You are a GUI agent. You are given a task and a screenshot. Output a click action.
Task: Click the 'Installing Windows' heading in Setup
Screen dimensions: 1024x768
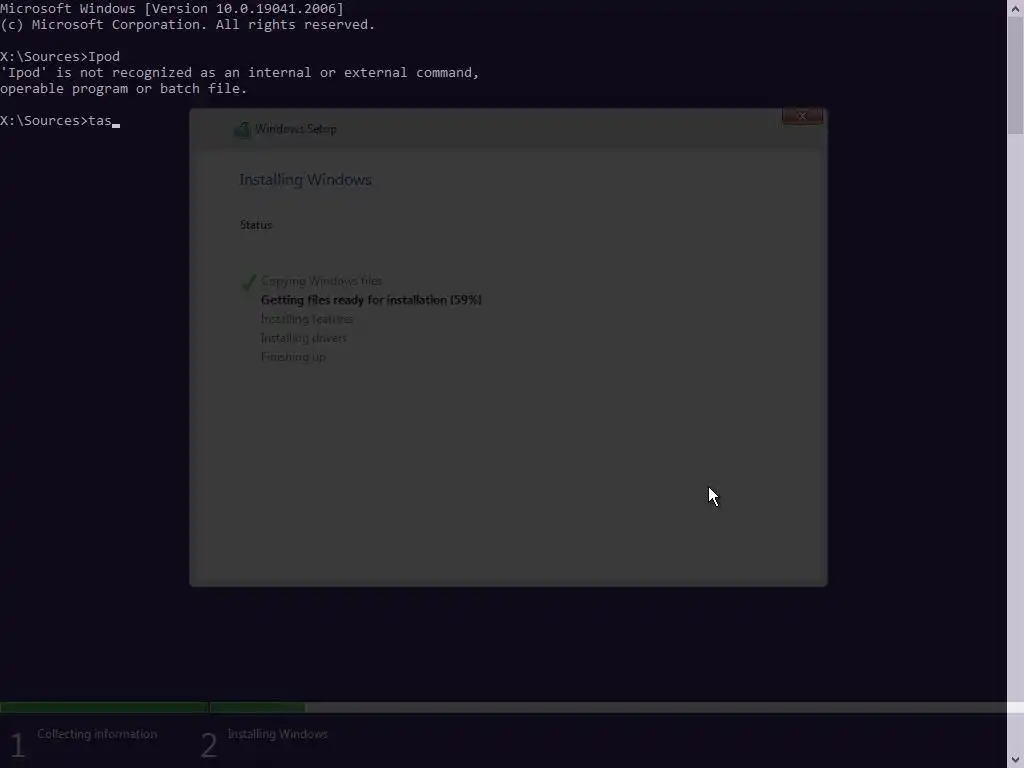pos(305,180)
